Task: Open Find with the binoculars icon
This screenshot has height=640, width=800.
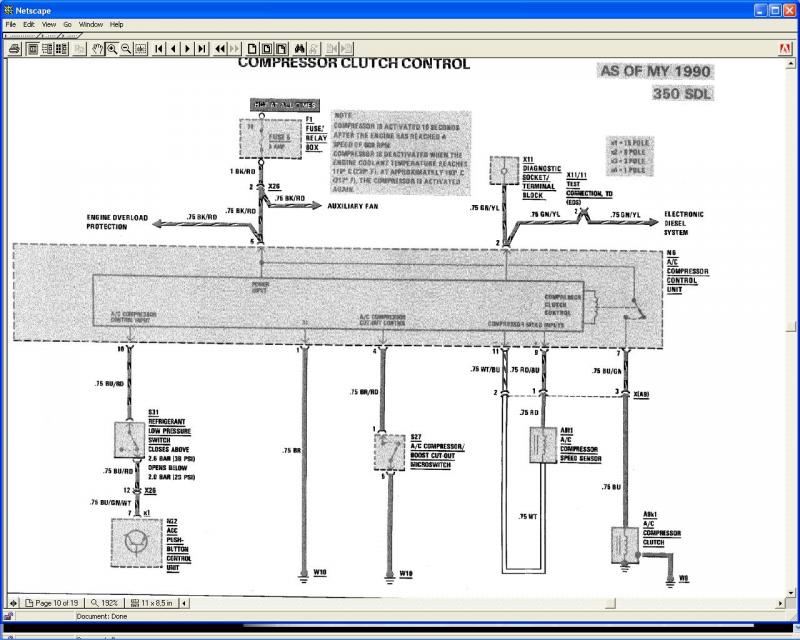Action: coord(300,49)
